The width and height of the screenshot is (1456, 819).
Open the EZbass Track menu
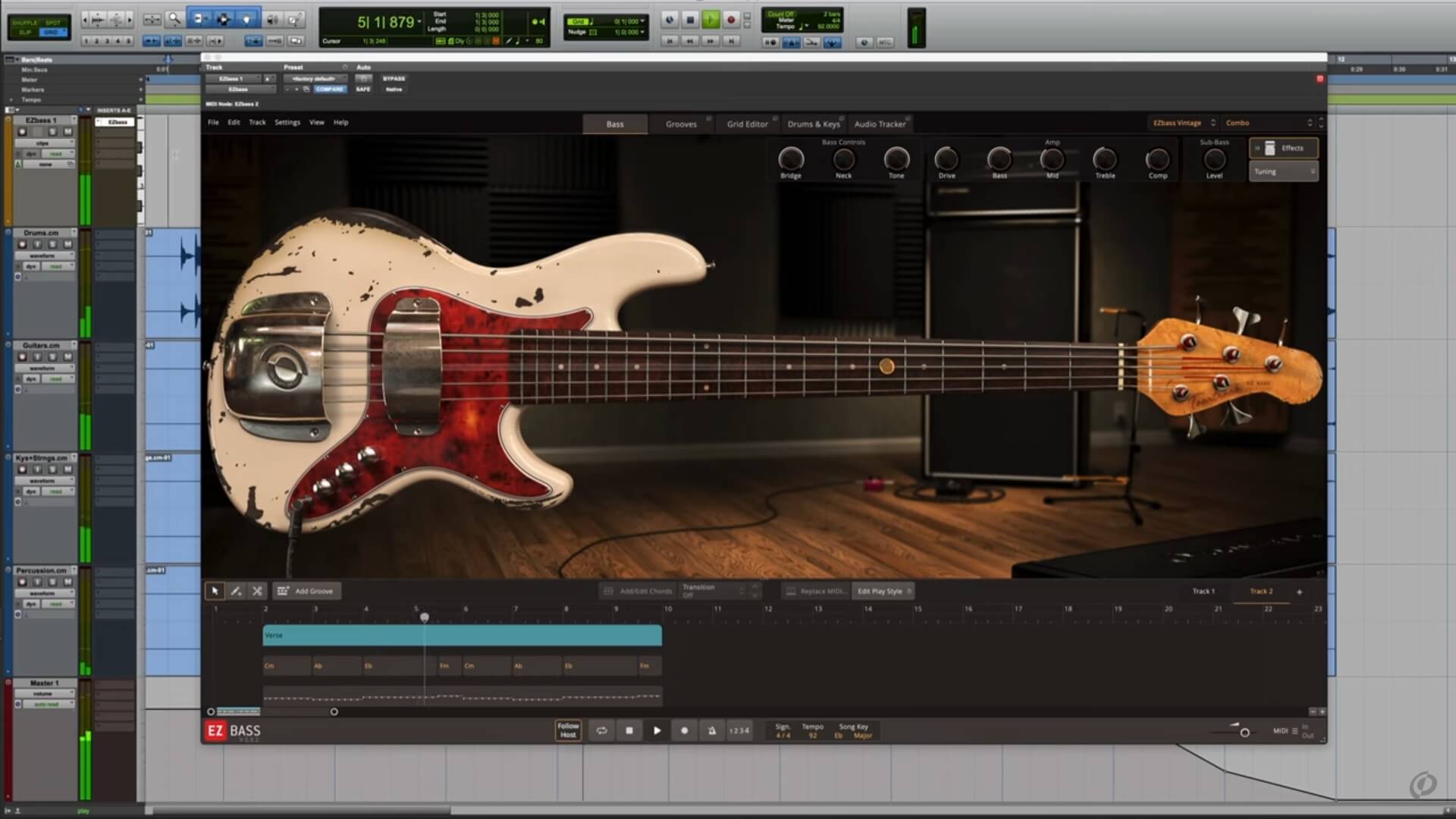257,122
